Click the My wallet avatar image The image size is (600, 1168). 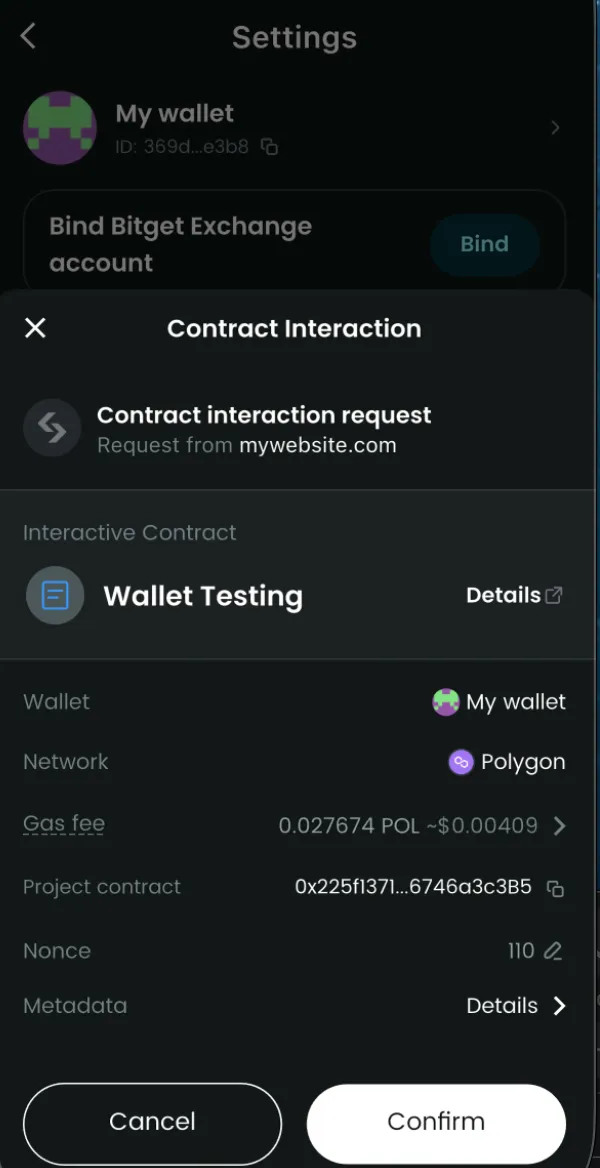tap(60, 128)
